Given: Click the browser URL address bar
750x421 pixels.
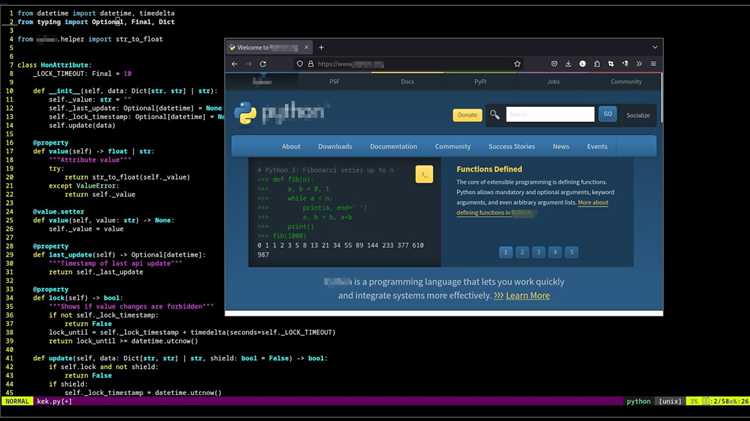Looking at the screenshot, I should pos(411,64).
